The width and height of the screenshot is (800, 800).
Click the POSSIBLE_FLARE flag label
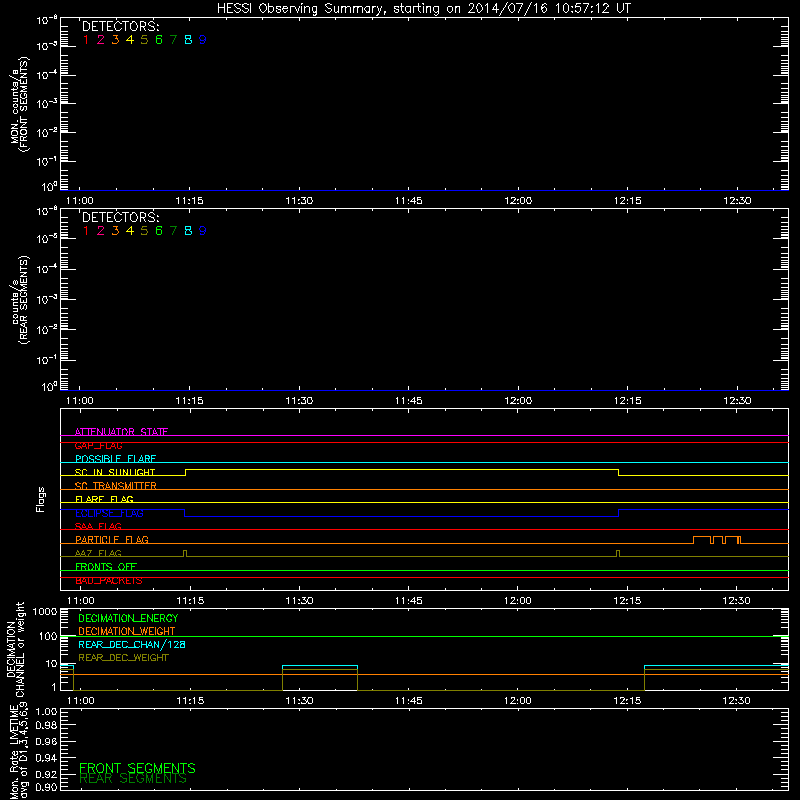pos(115,459)
